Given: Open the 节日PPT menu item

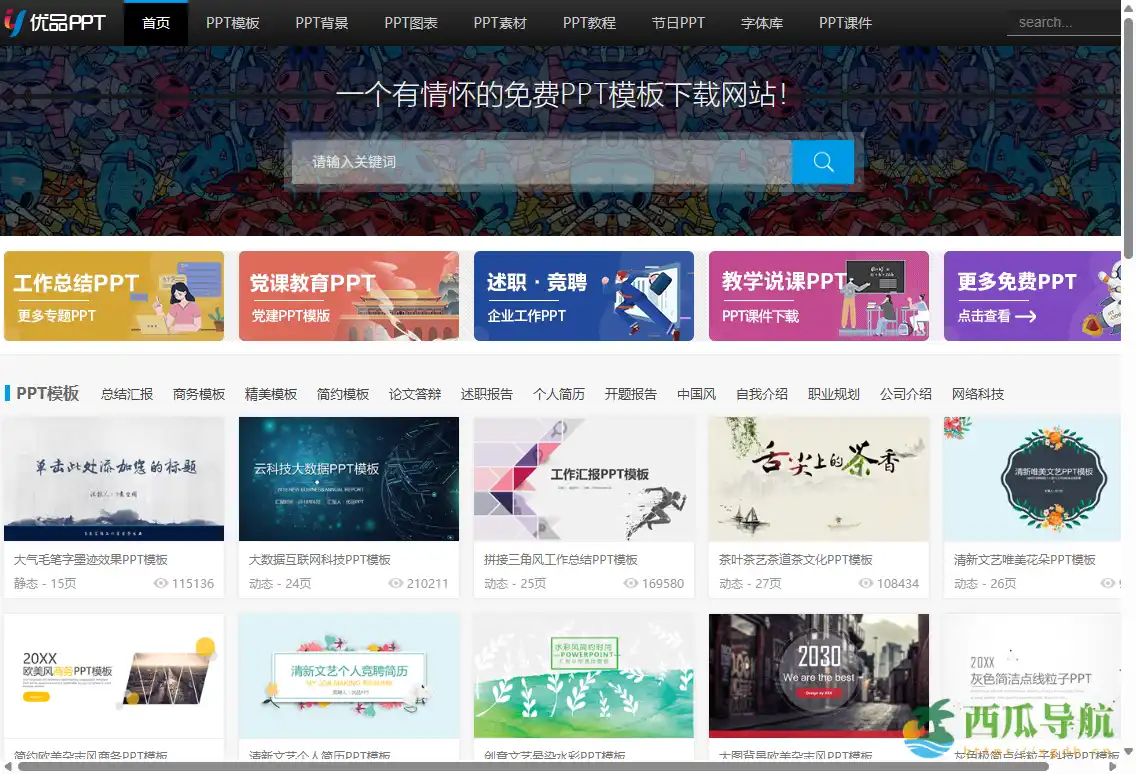Looking at the screenshot, I should coord(678,22).
